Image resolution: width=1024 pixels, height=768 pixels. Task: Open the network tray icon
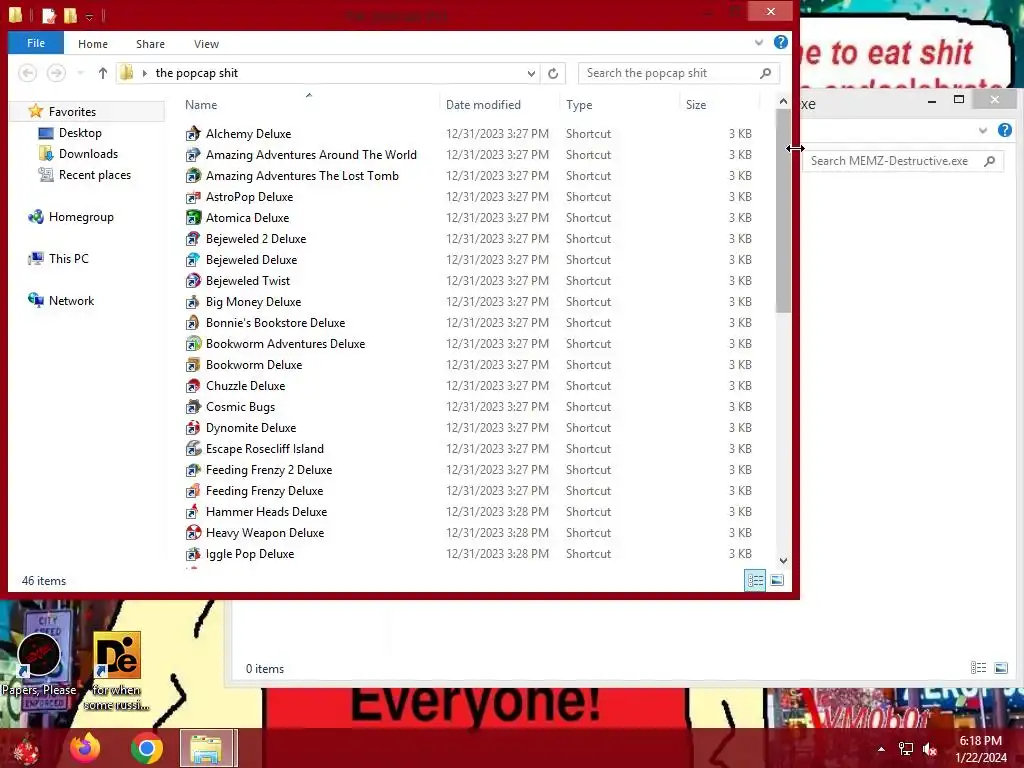pos(906,749)
